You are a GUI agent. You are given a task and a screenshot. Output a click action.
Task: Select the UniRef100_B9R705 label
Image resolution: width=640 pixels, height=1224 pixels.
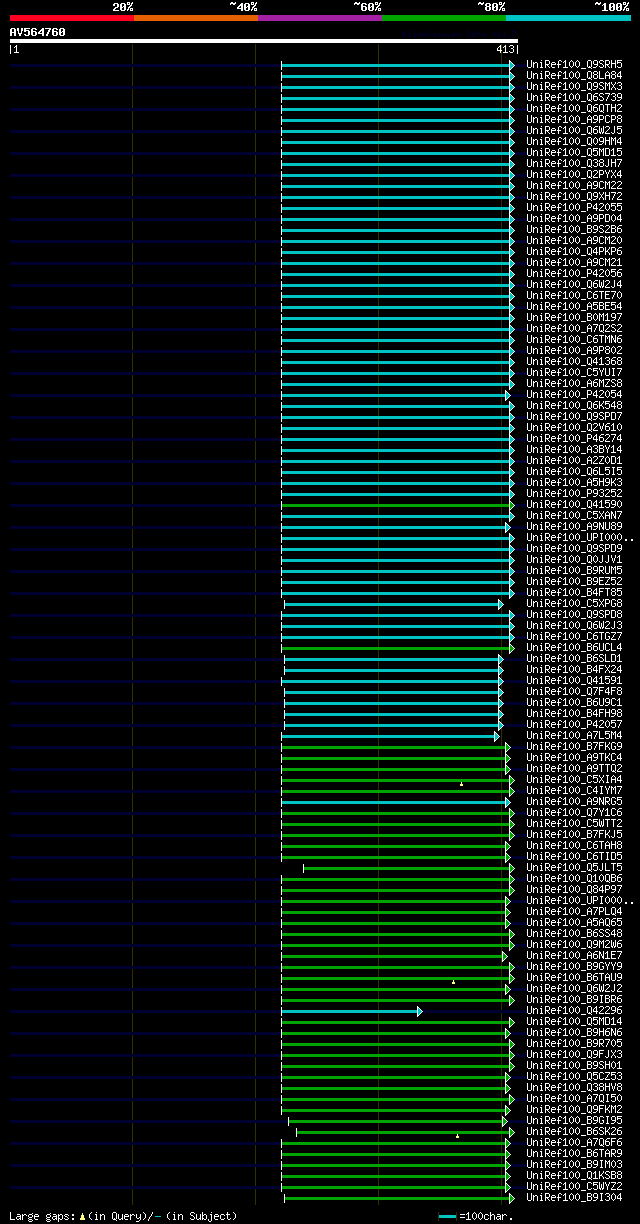coord(574,1043)
